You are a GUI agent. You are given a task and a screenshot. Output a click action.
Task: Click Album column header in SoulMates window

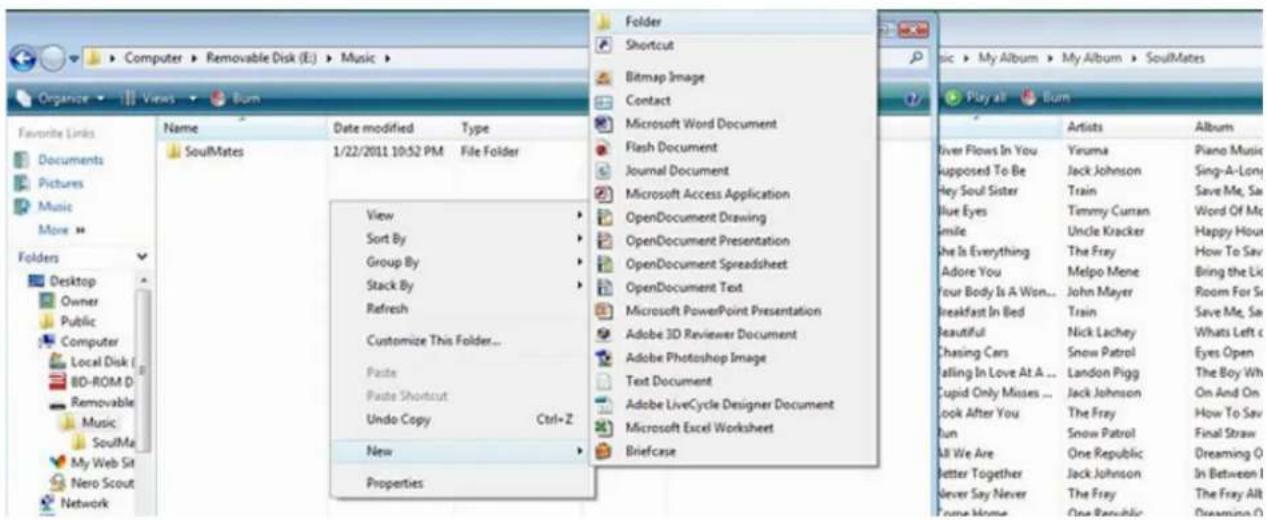[x=1212, y=129]
